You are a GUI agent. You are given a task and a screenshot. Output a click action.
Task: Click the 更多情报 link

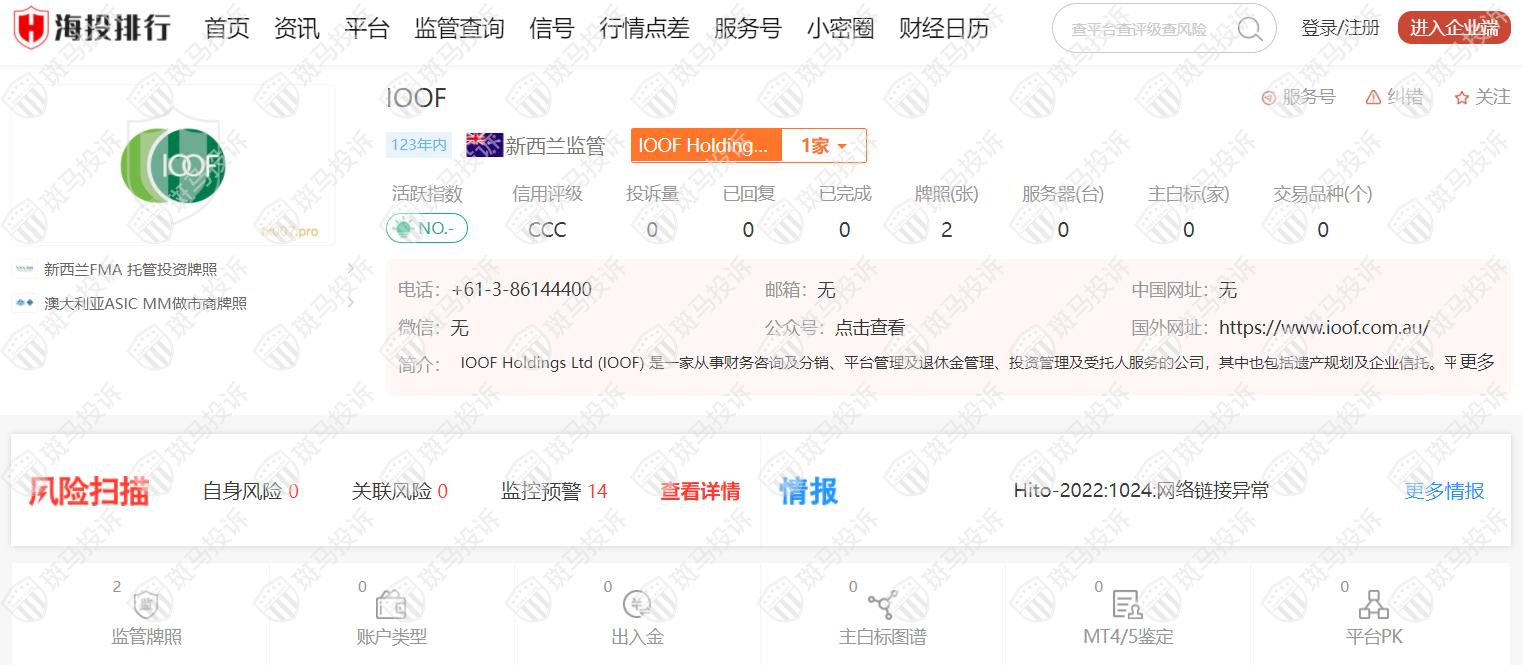pos(1444,491)
